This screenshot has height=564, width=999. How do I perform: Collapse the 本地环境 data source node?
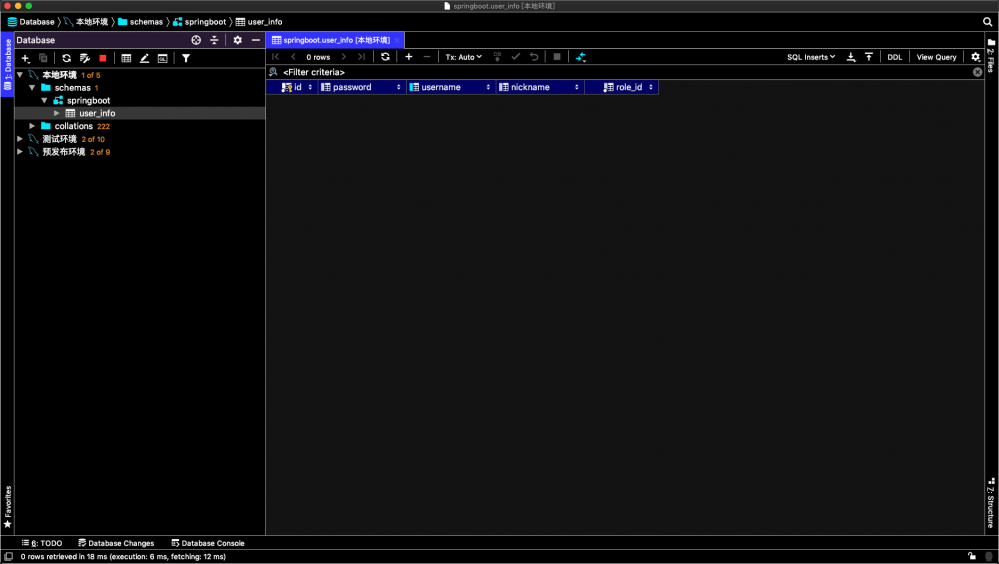coord(20,75)
